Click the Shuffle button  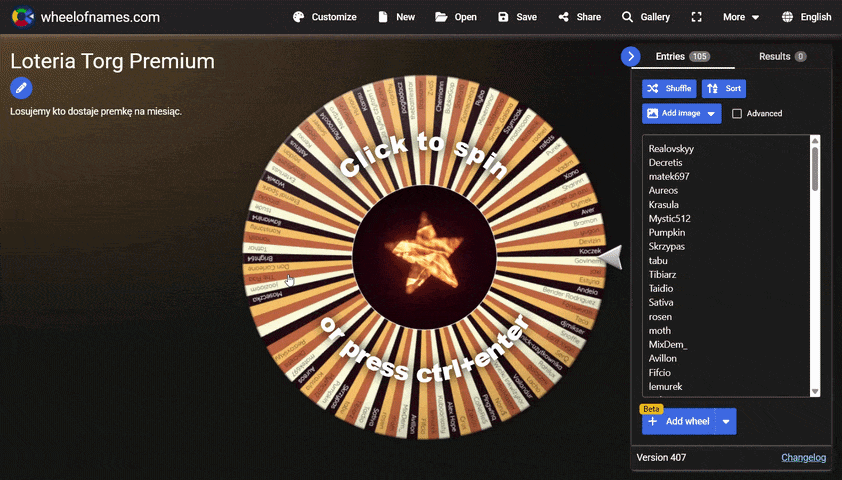pos(669,89)
